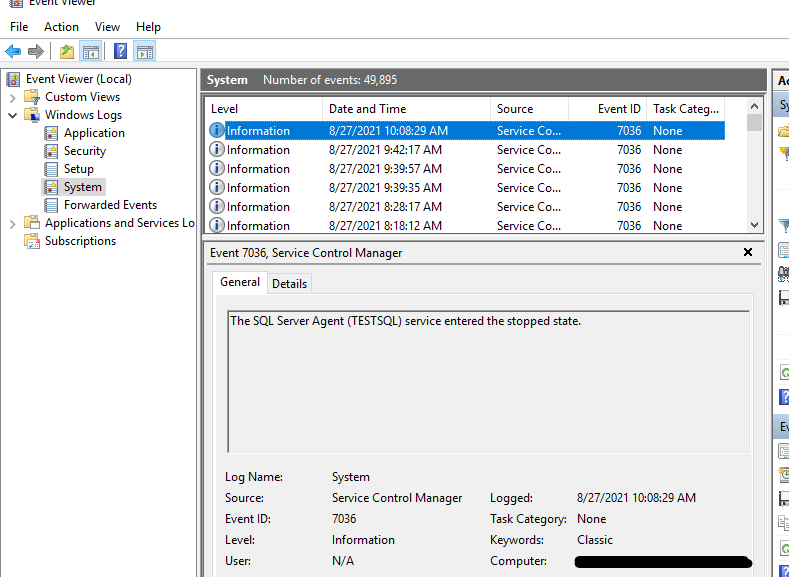The height and width of the screenshot is (577, 789).
Task: Expand the Custom Views tree node
Action: click(x=13, y=97)
